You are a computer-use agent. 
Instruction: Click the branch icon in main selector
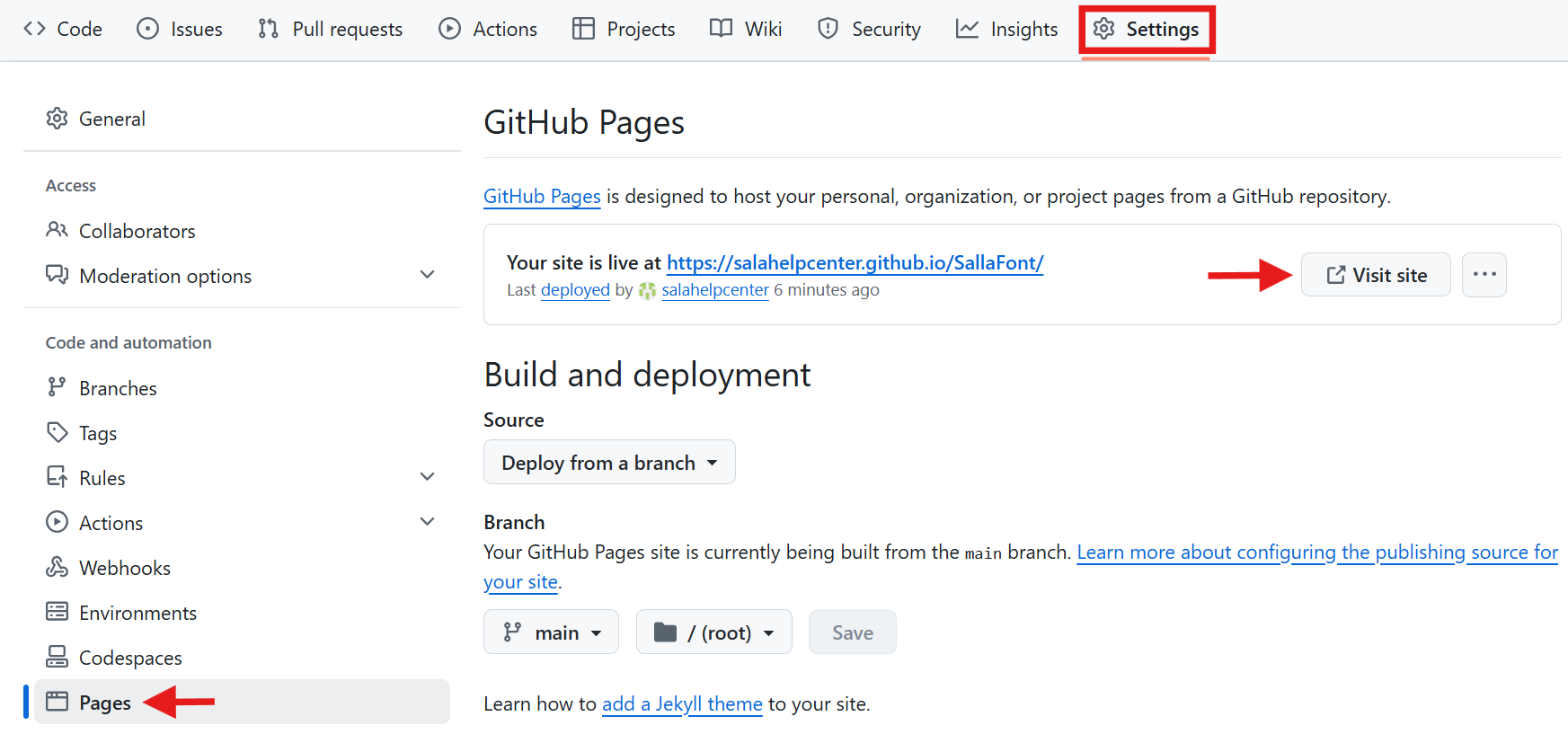(x=512, y=632)
